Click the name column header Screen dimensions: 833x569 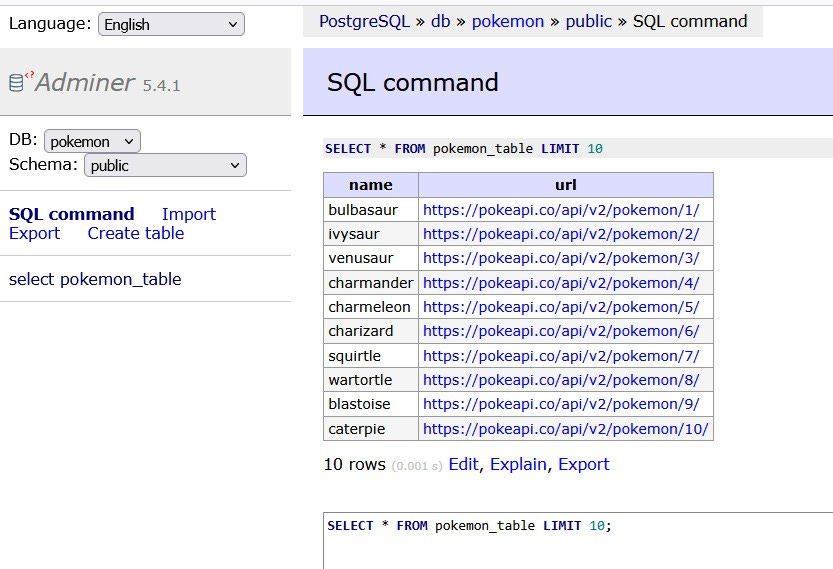pyautogui.click(x=371, y=185)
